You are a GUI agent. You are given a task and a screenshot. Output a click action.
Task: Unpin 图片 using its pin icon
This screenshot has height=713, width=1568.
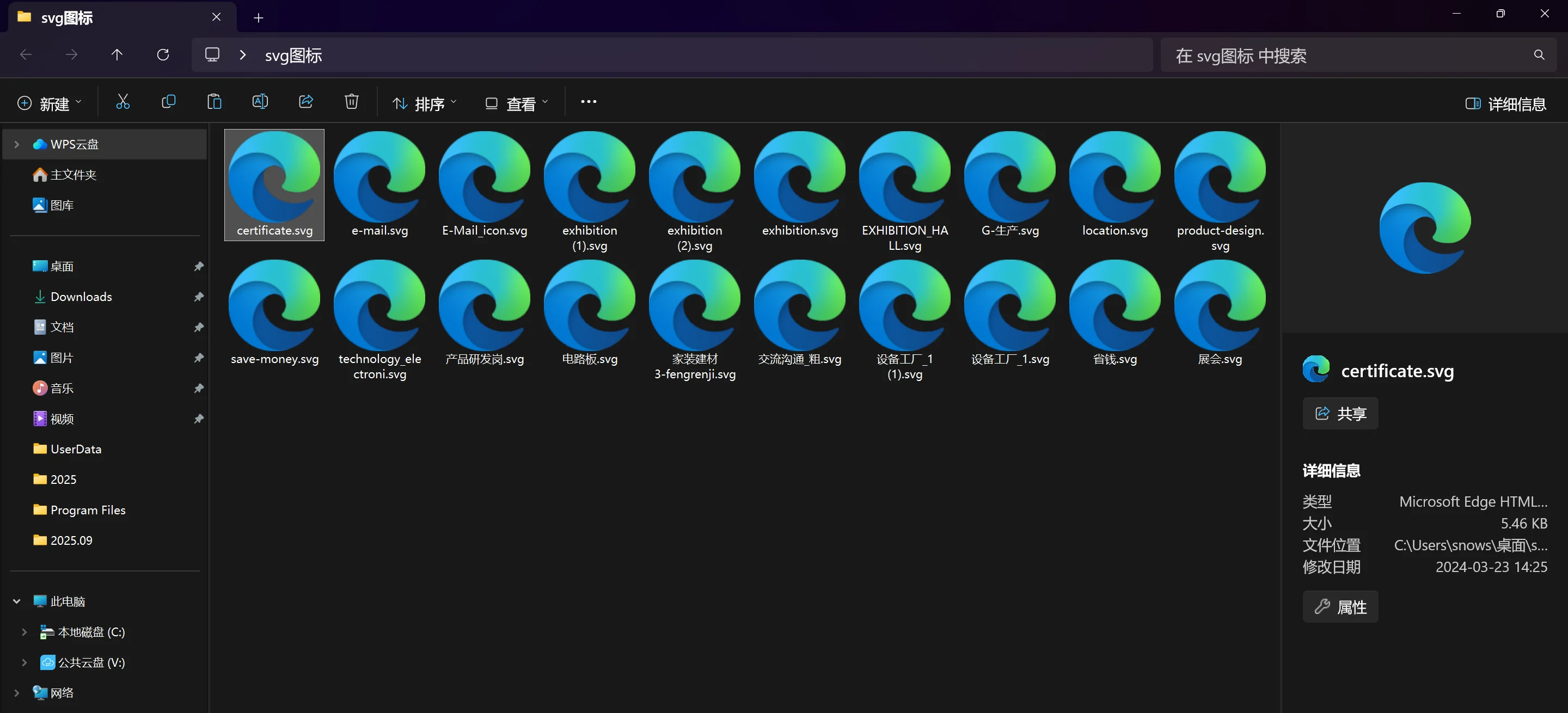click(x=198, y=358)
